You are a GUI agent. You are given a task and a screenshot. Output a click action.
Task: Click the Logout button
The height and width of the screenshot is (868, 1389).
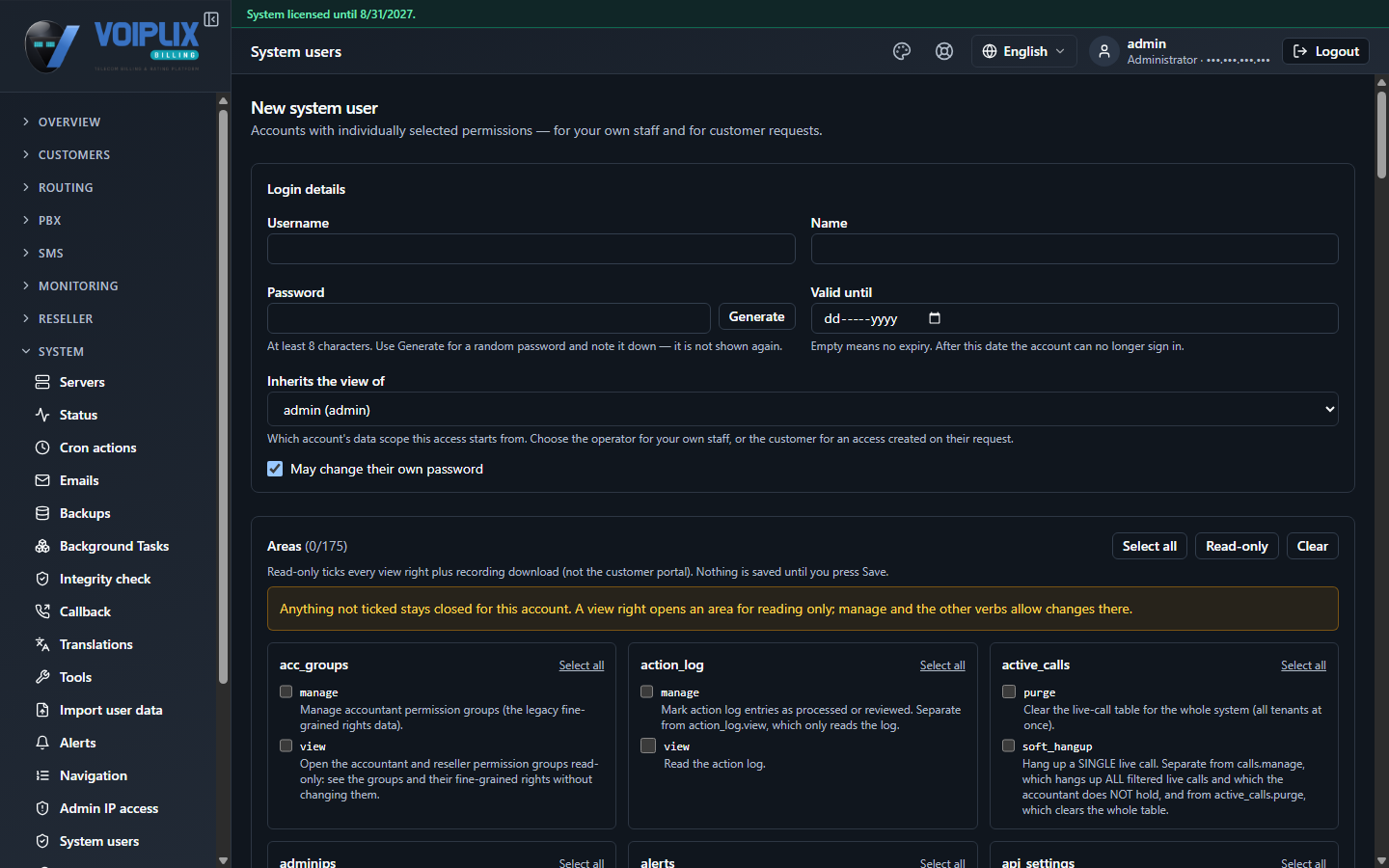pos(1325,51)
